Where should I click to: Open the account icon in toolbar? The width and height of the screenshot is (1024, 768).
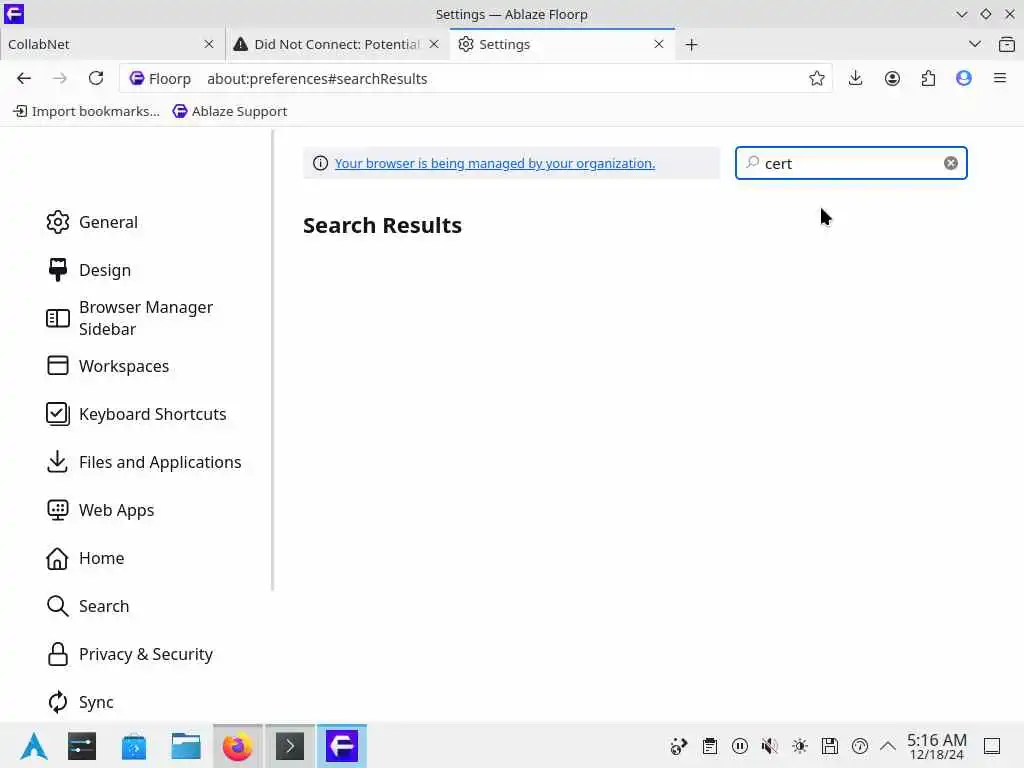tap(892, 78)
